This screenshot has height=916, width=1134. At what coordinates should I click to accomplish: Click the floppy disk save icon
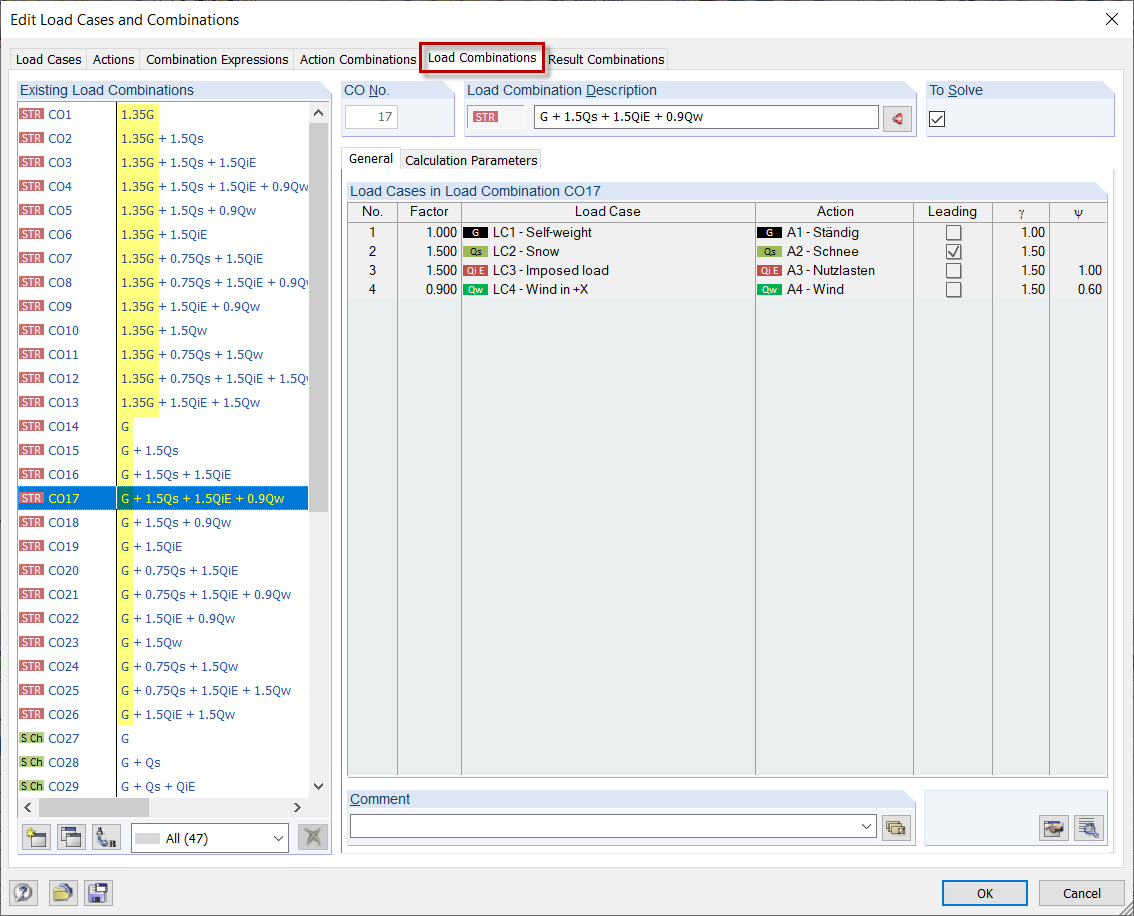pos(98,893)
